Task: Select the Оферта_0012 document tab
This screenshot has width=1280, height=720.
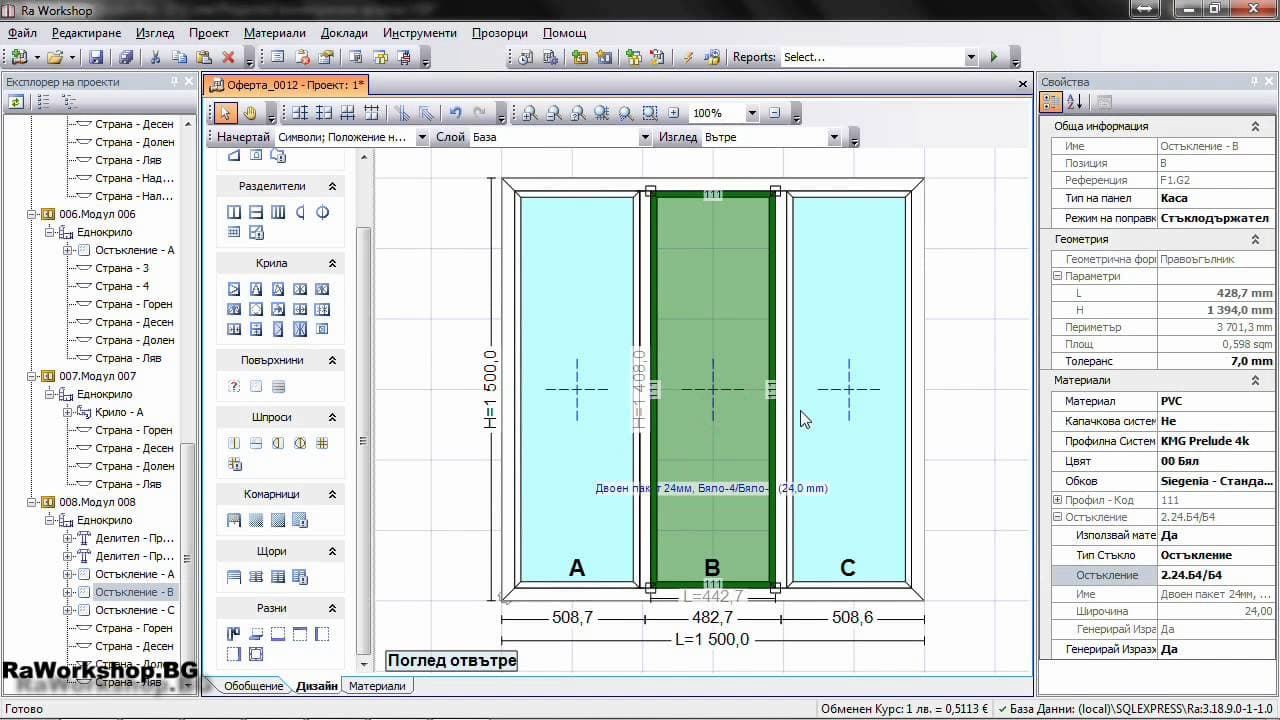Action: pyautogui.click(x=288, y=84)
